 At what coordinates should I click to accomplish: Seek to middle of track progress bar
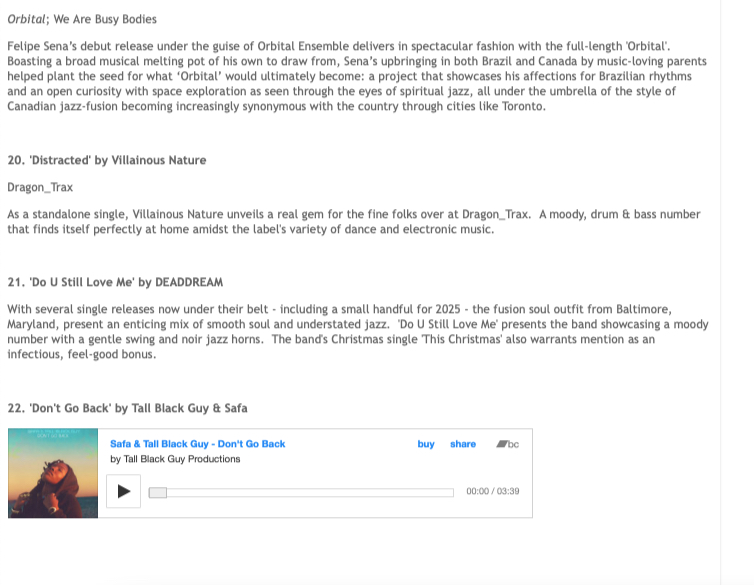301,492
